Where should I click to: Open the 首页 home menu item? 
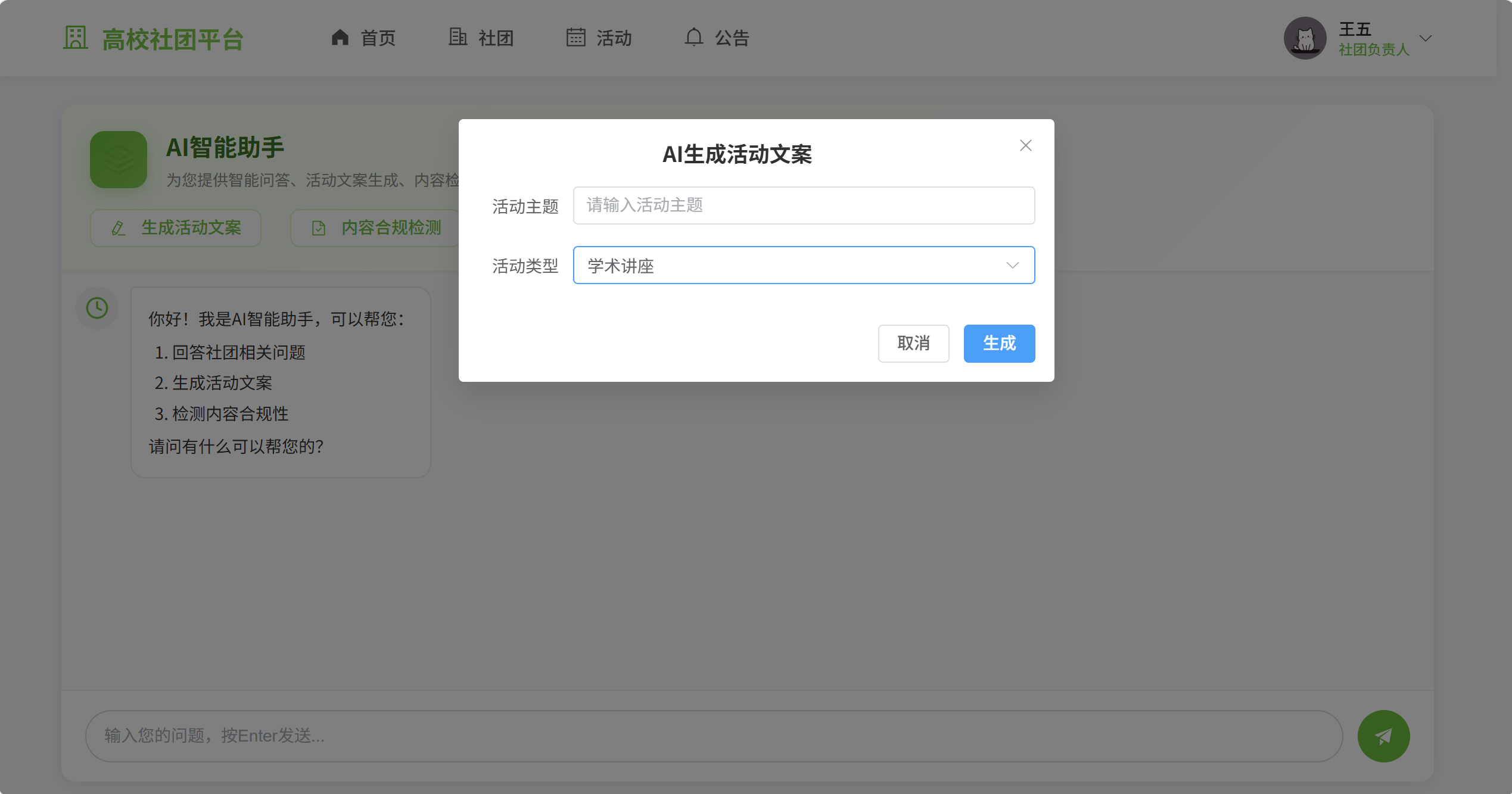tap(363, 38)
